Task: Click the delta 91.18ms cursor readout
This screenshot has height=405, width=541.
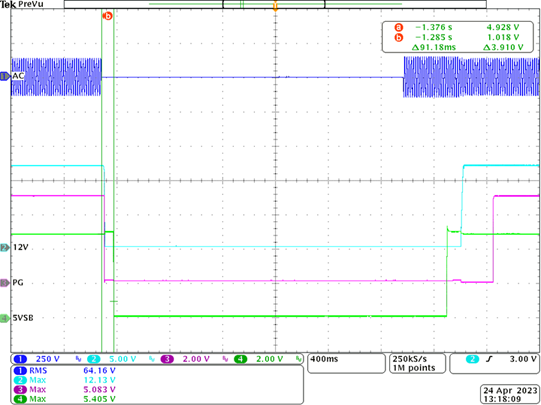Action: 434,47
